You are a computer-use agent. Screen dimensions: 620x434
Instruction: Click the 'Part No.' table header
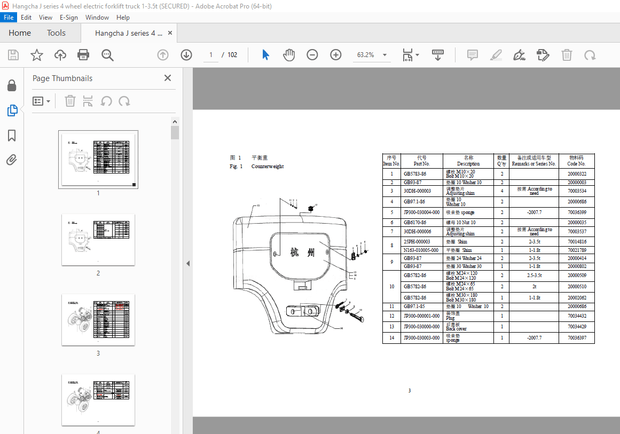coord(422,164)
